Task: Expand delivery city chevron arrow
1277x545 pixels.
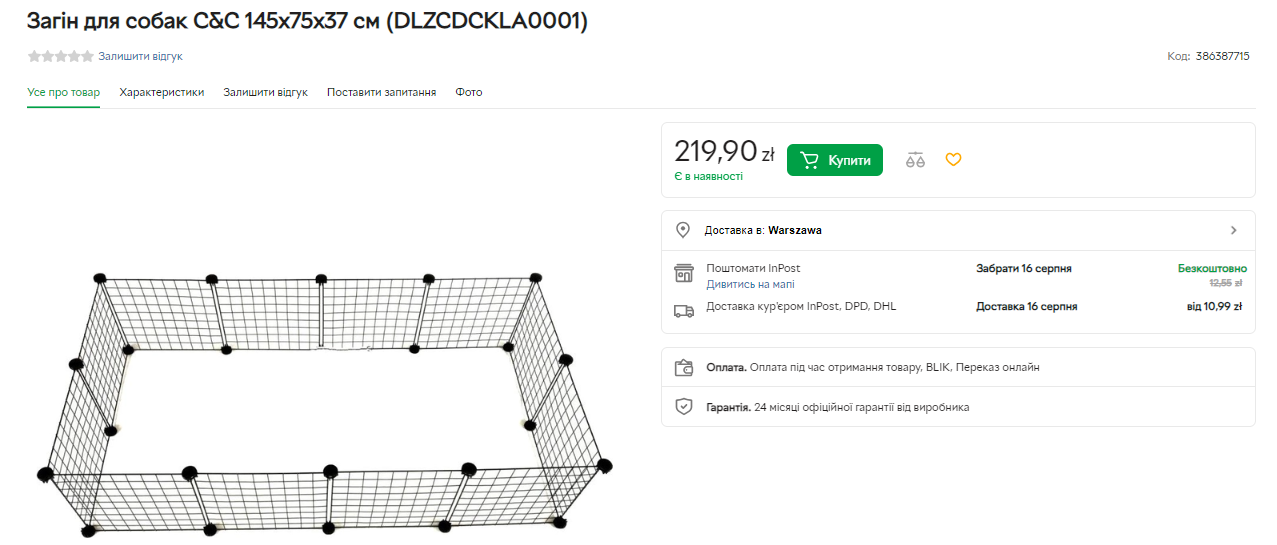Action: 1233,230
